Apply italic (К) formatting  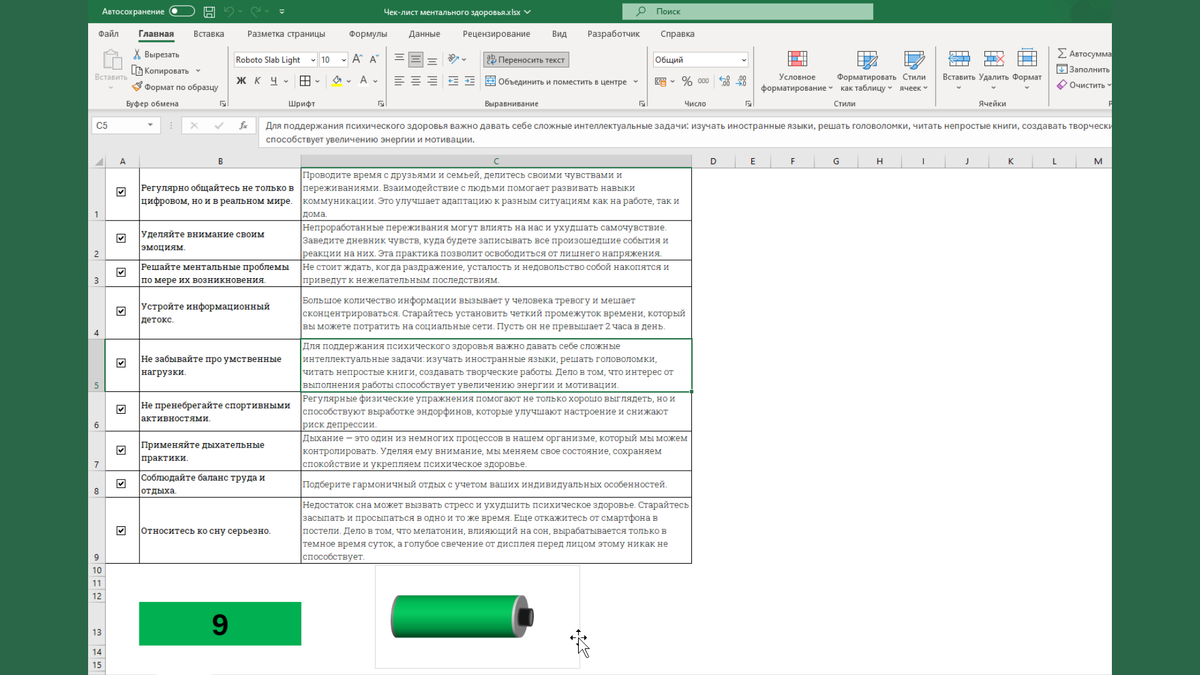(258, 81)
